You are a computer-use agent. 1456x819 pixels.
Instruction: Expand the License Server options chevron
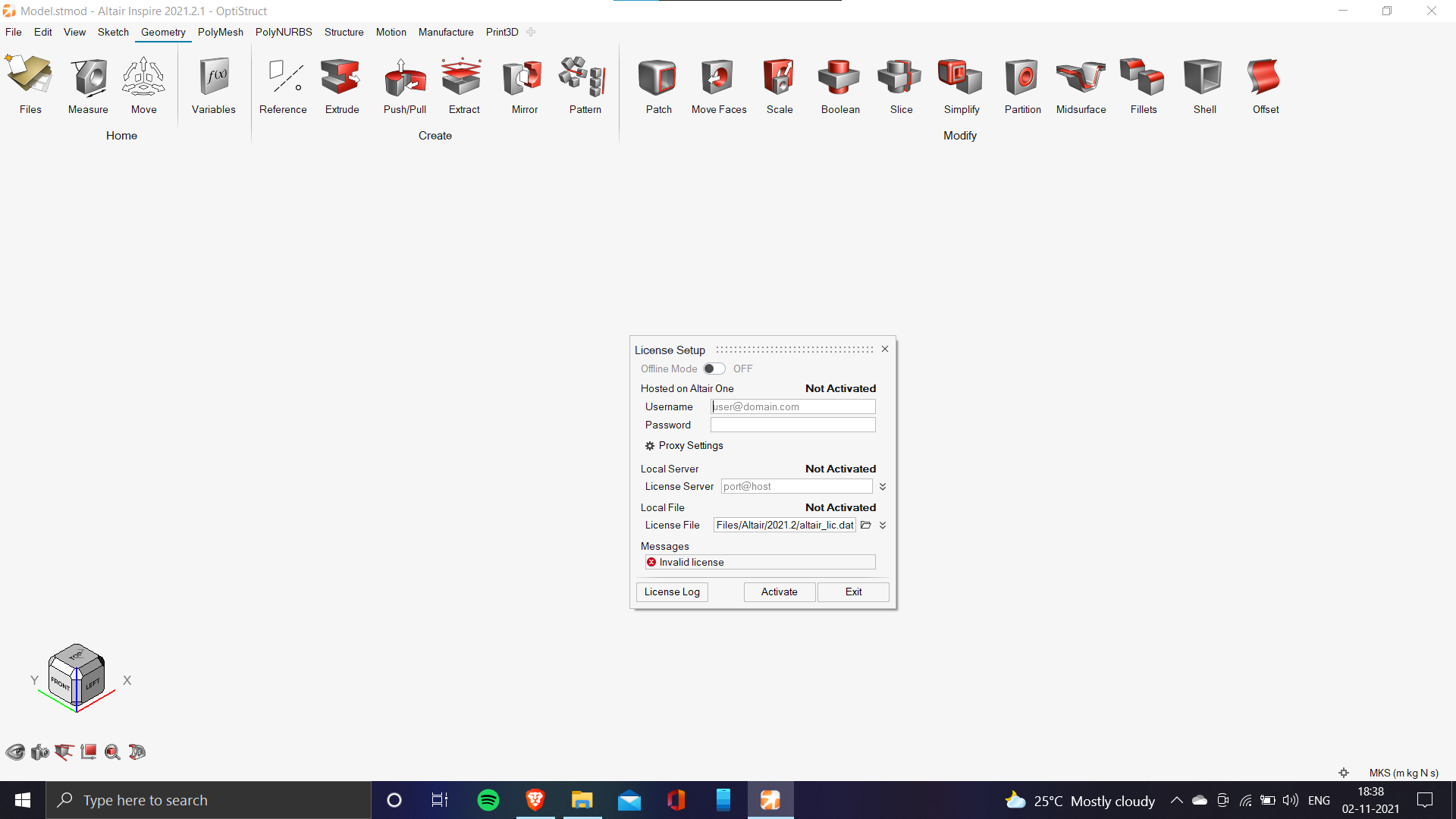tap(883, 486)
